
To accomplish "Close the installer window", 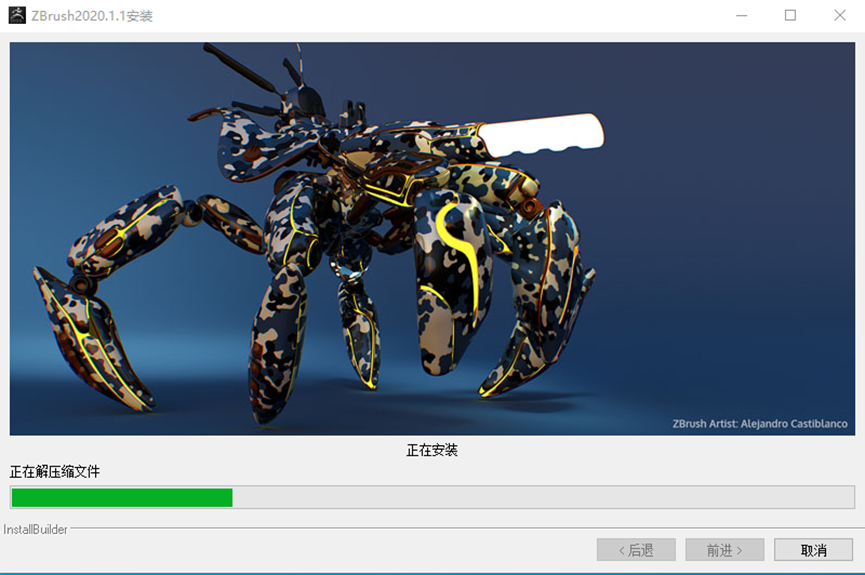I will coord(840,15).
